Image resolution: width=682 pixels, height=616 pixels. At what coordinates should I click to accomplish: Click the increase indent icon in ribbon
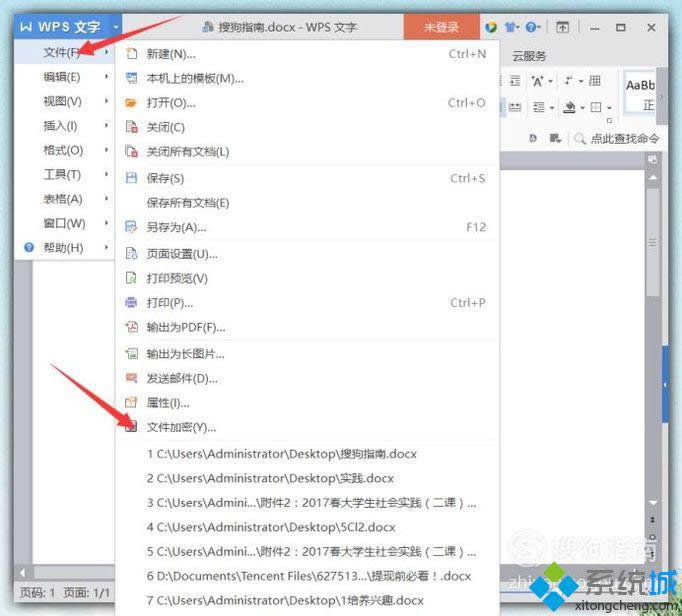(515, 81)
